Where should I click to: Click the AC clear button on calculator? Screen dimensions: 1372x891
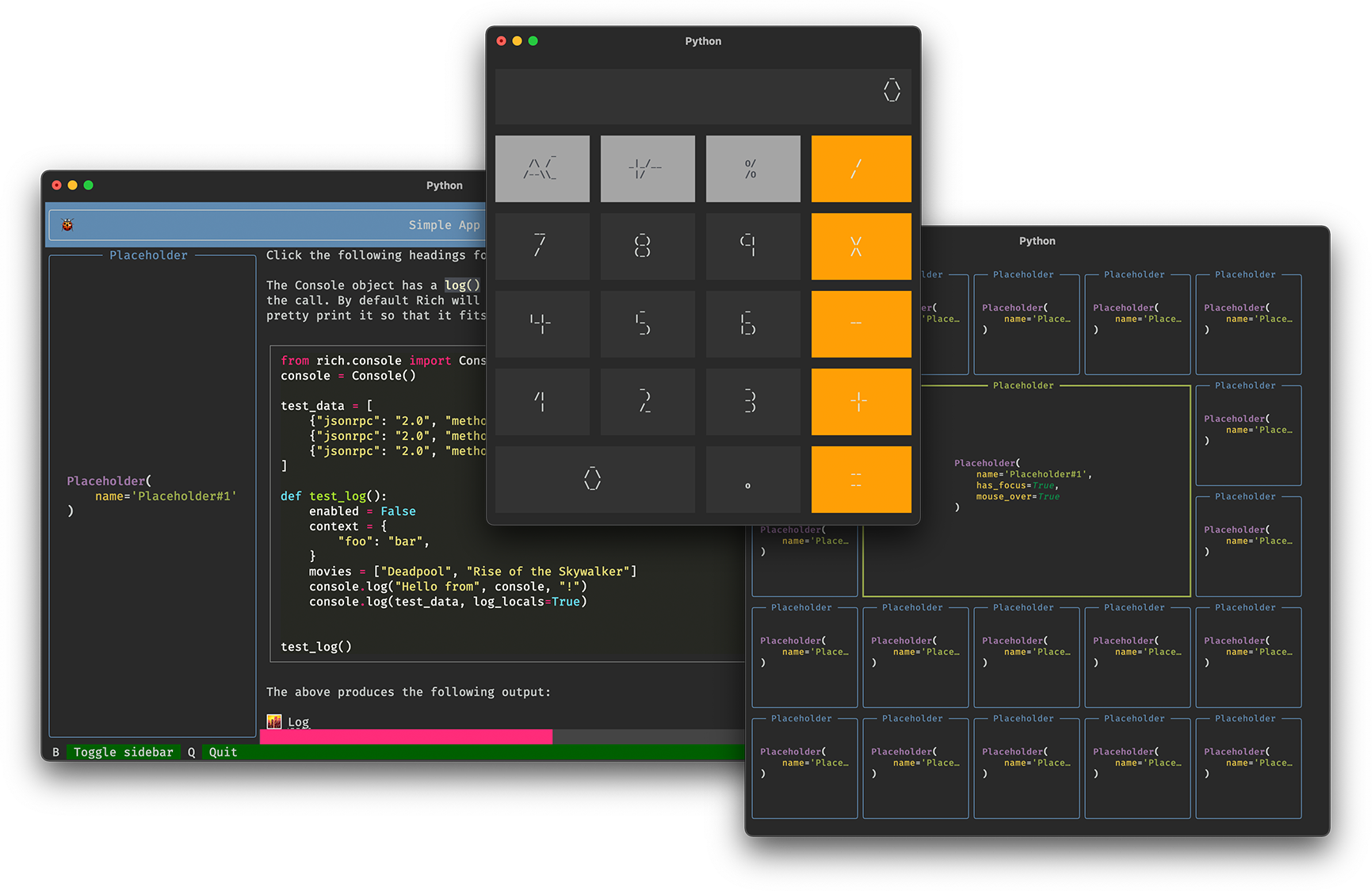(542, 168)
